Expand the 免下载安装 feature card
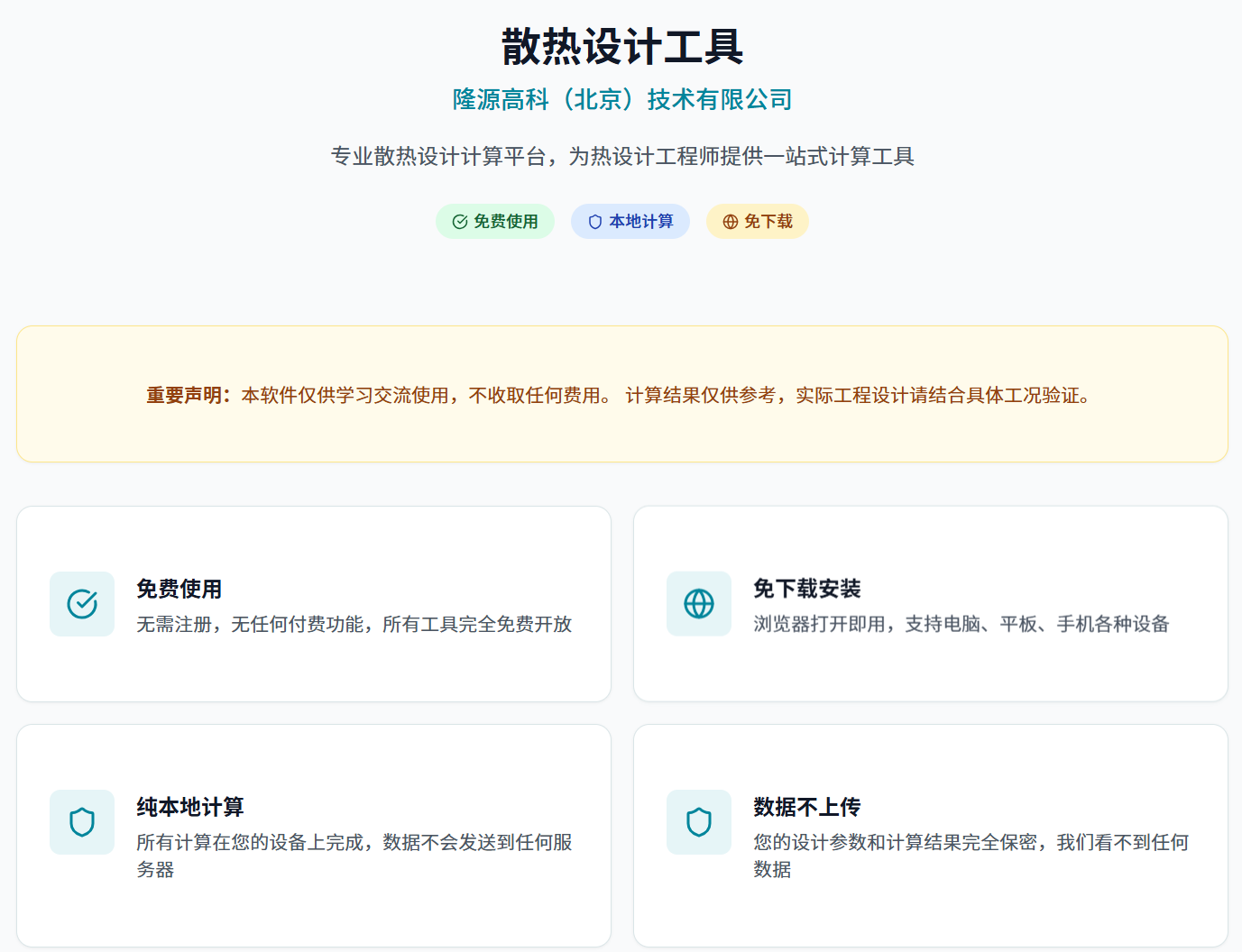Image resolution: width=1242 pixels, height=952 pixels. (931, 604)
